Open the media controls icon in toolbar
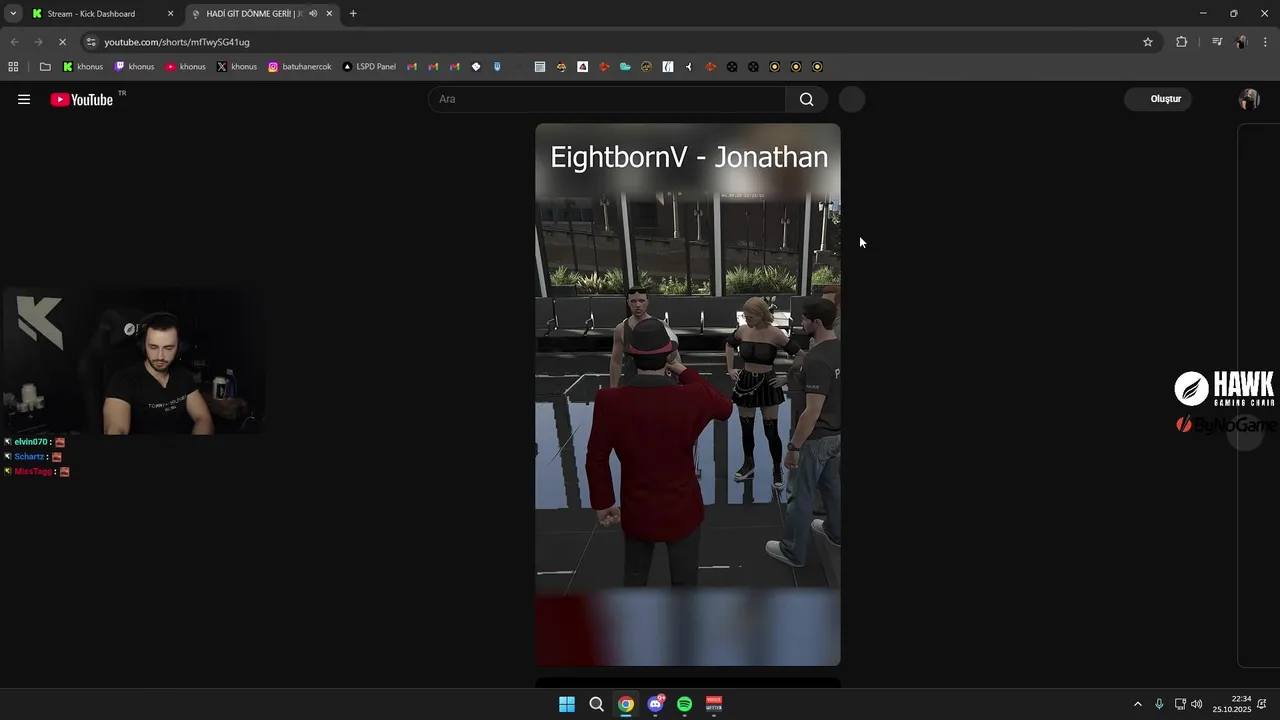 [1217, 42]
